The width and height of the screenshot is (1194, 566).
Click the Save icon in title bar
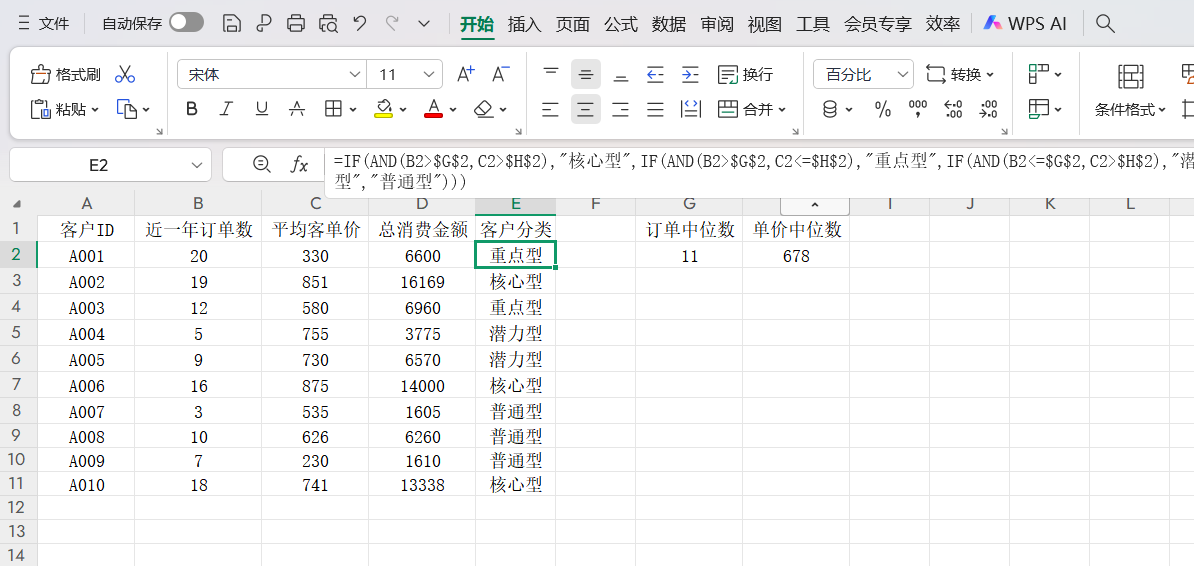[231, 23]
